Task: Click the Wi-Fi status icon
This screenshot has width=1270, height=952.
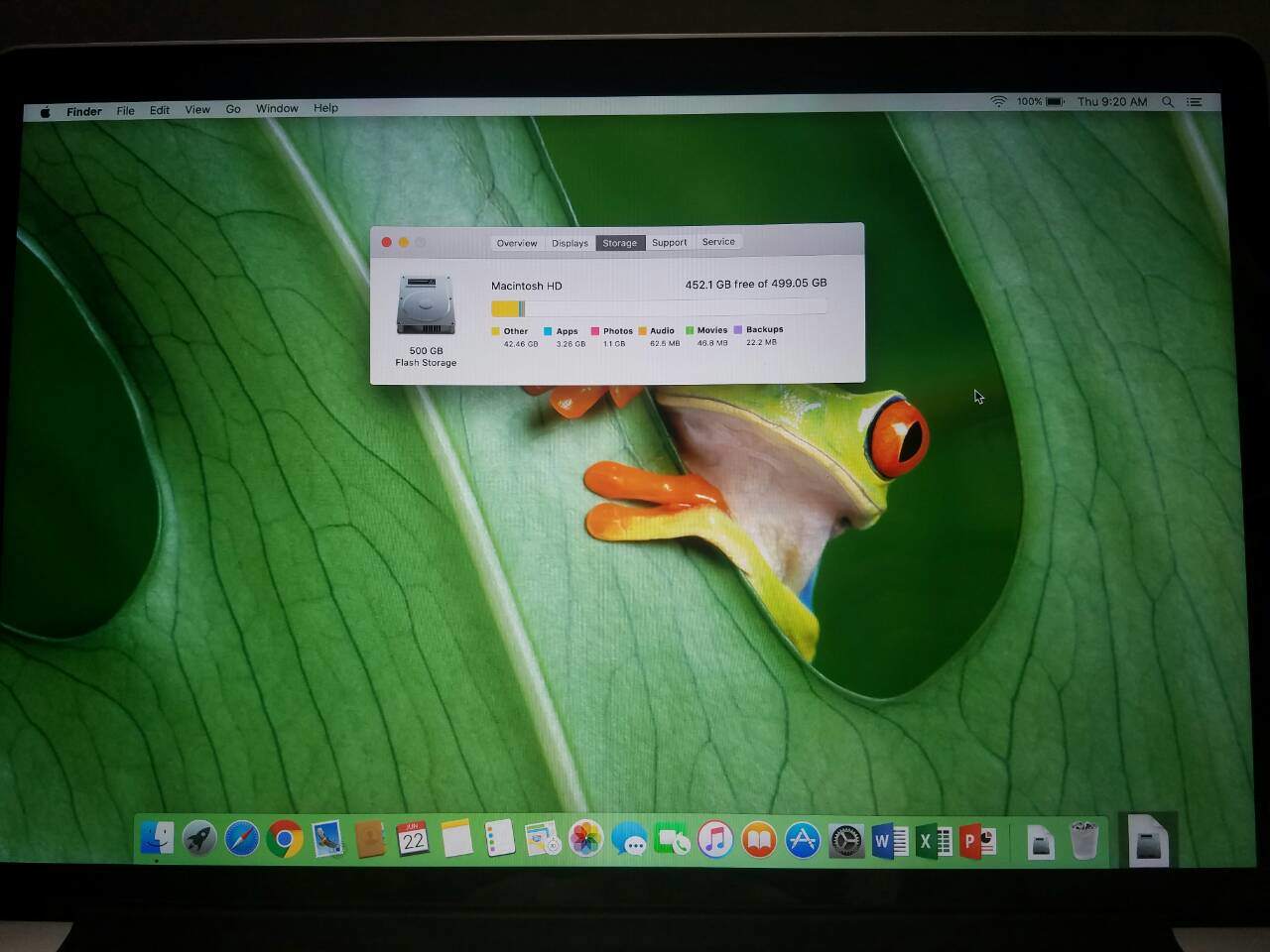Action: point(998,101)
